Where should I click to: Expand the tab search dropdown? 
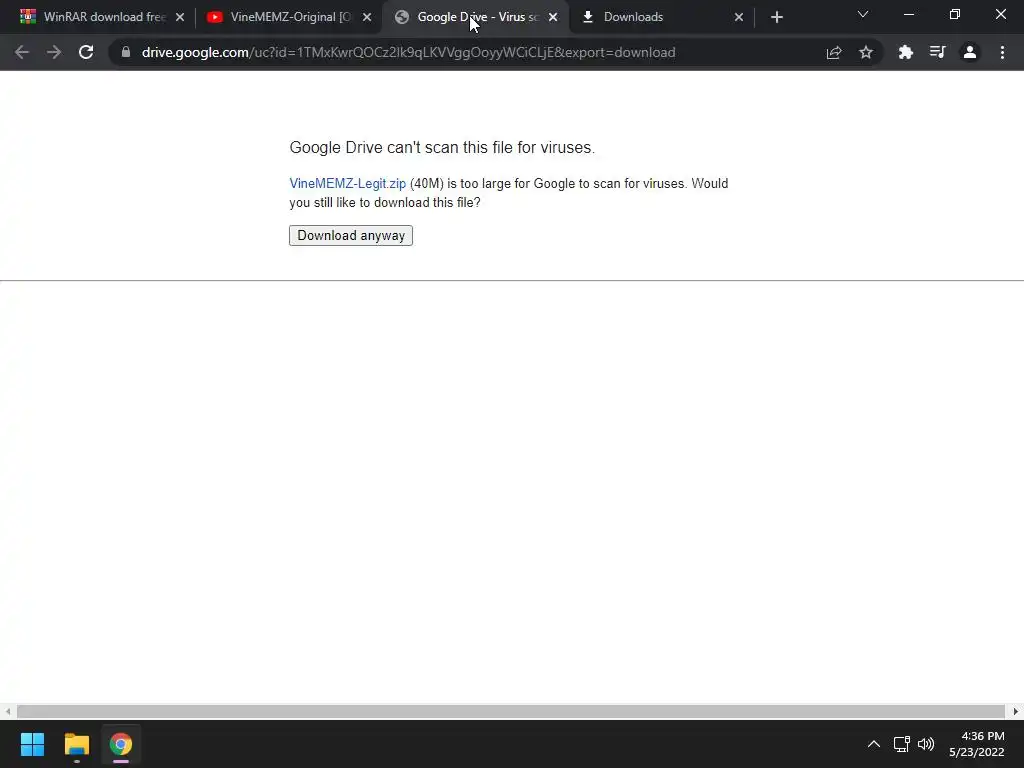(x=863, y=14)
